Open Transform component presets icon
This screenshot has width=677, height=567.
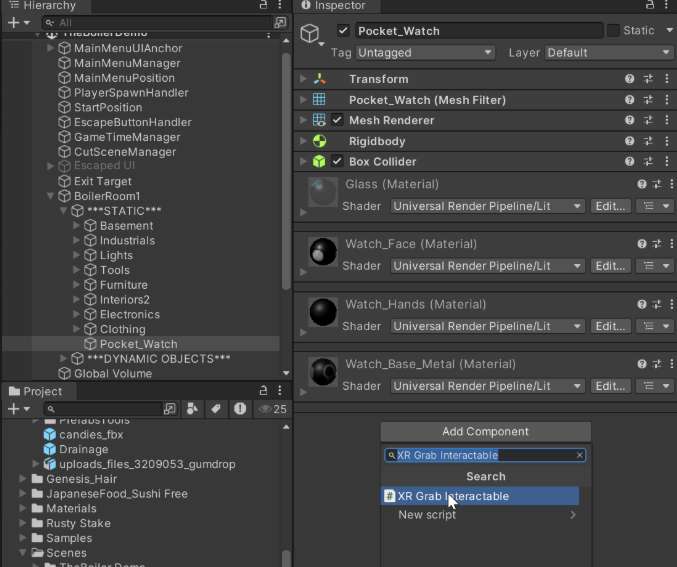(648, 79)
